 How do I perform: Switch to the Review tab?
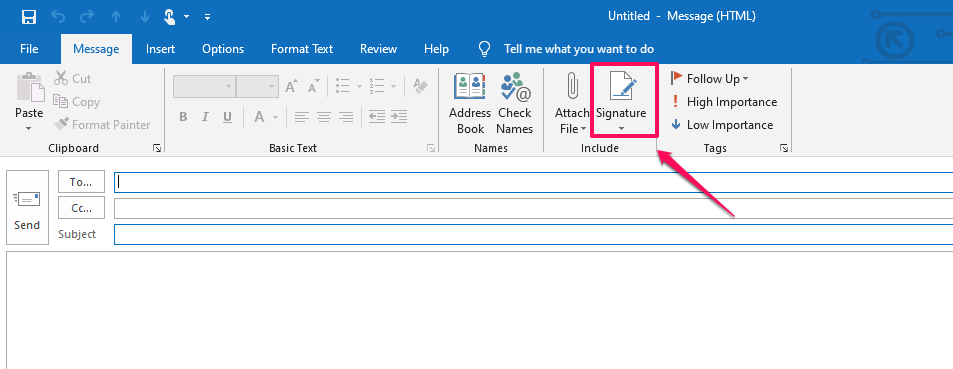(378, 49)
